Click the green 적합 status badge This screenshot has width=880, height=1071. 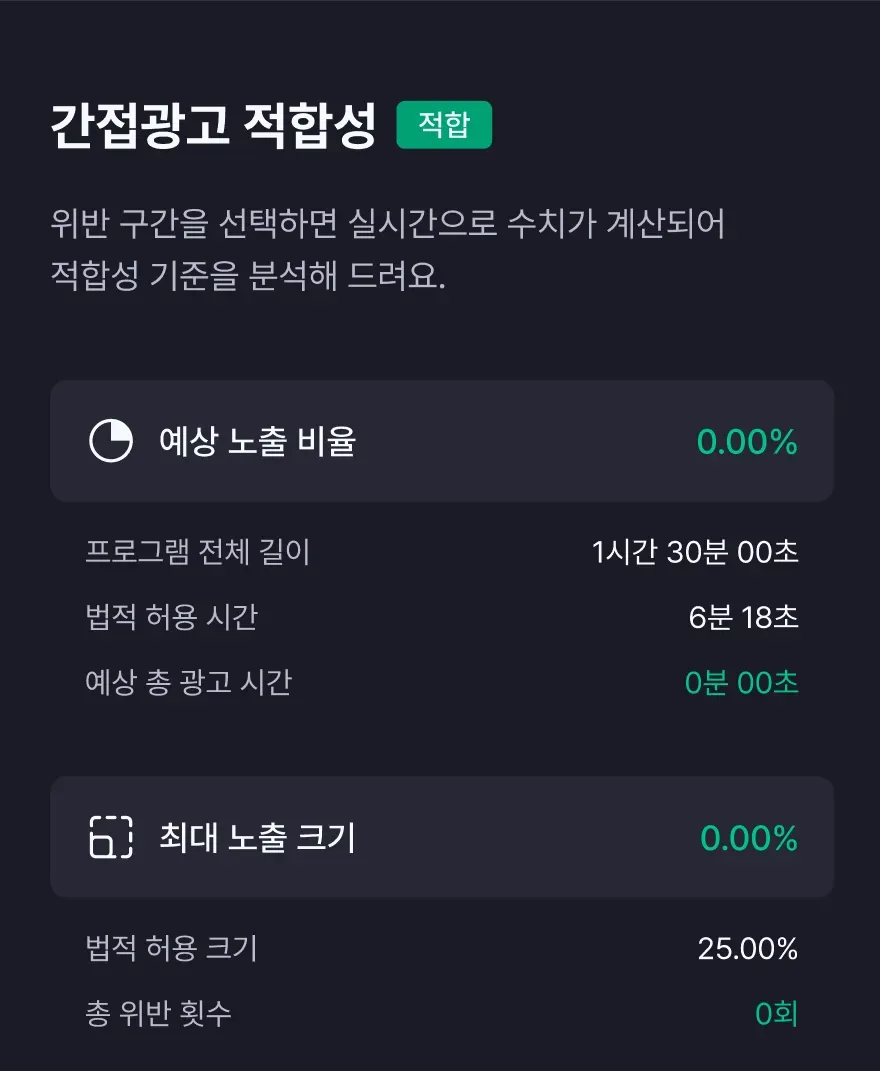coord(444,125)
